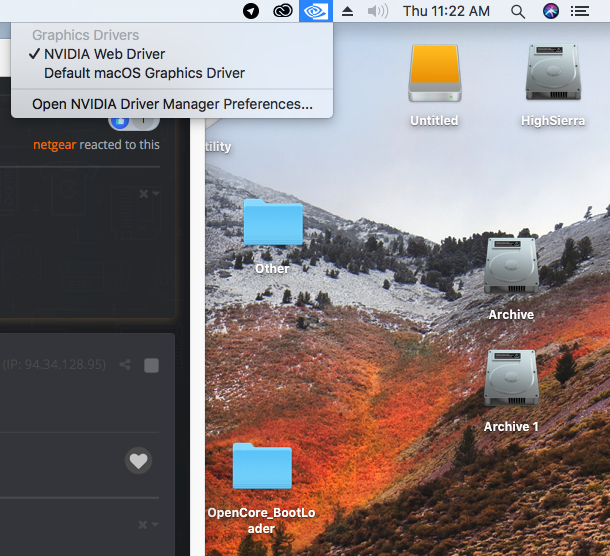Activate Siri from the menu bar
610x556 pixels.
click(551, 11)
